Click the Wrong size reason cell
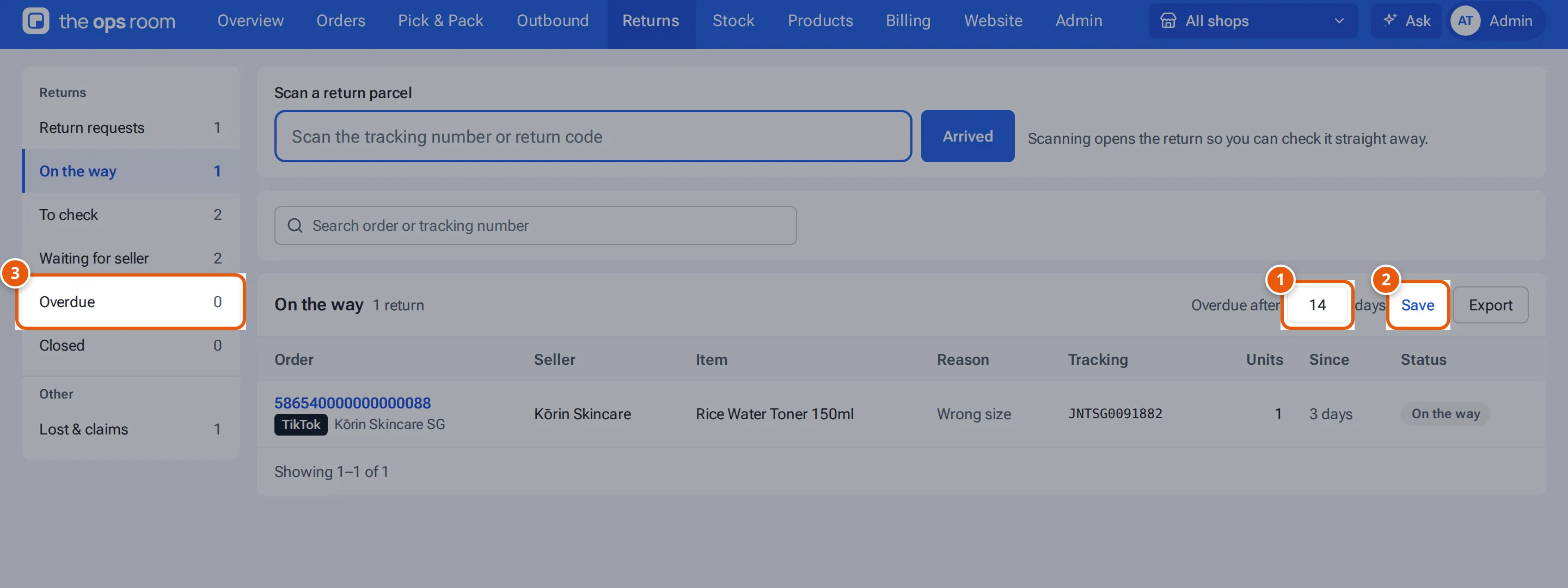The height and width of the screenshot is (588, 1568). [973, 414]
